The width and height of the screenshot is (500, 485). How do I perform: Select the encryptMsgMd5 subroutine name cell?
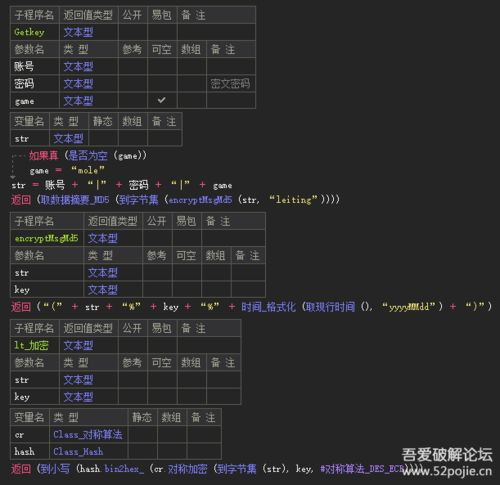(x=47, y=238)
